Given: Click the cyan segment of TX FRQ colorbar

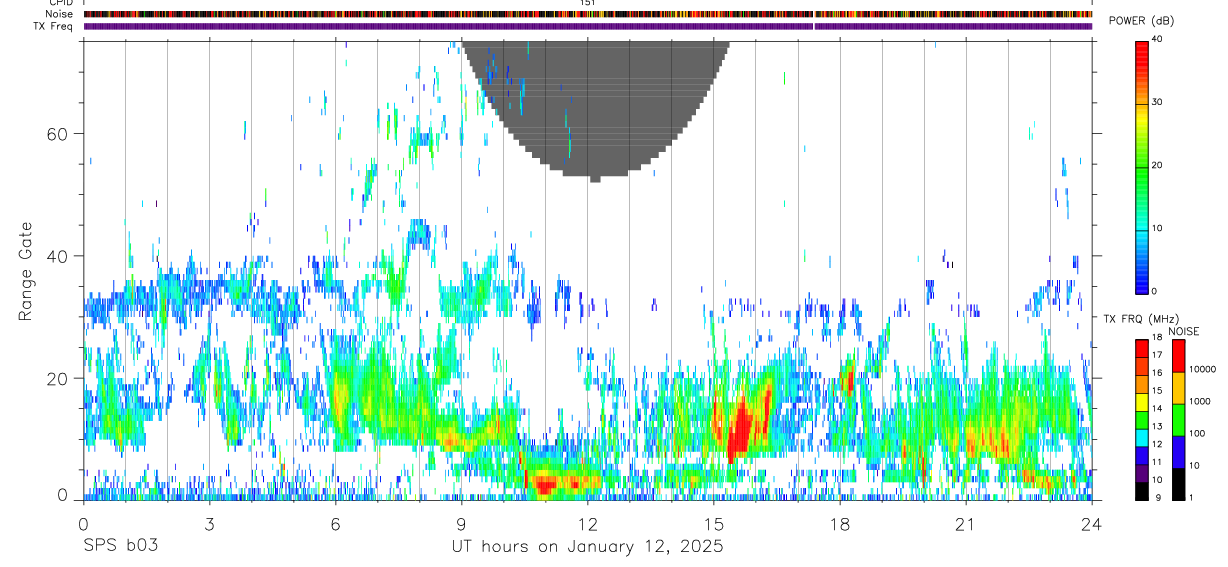Looking at the screenshot, I should coord(1142,438).
